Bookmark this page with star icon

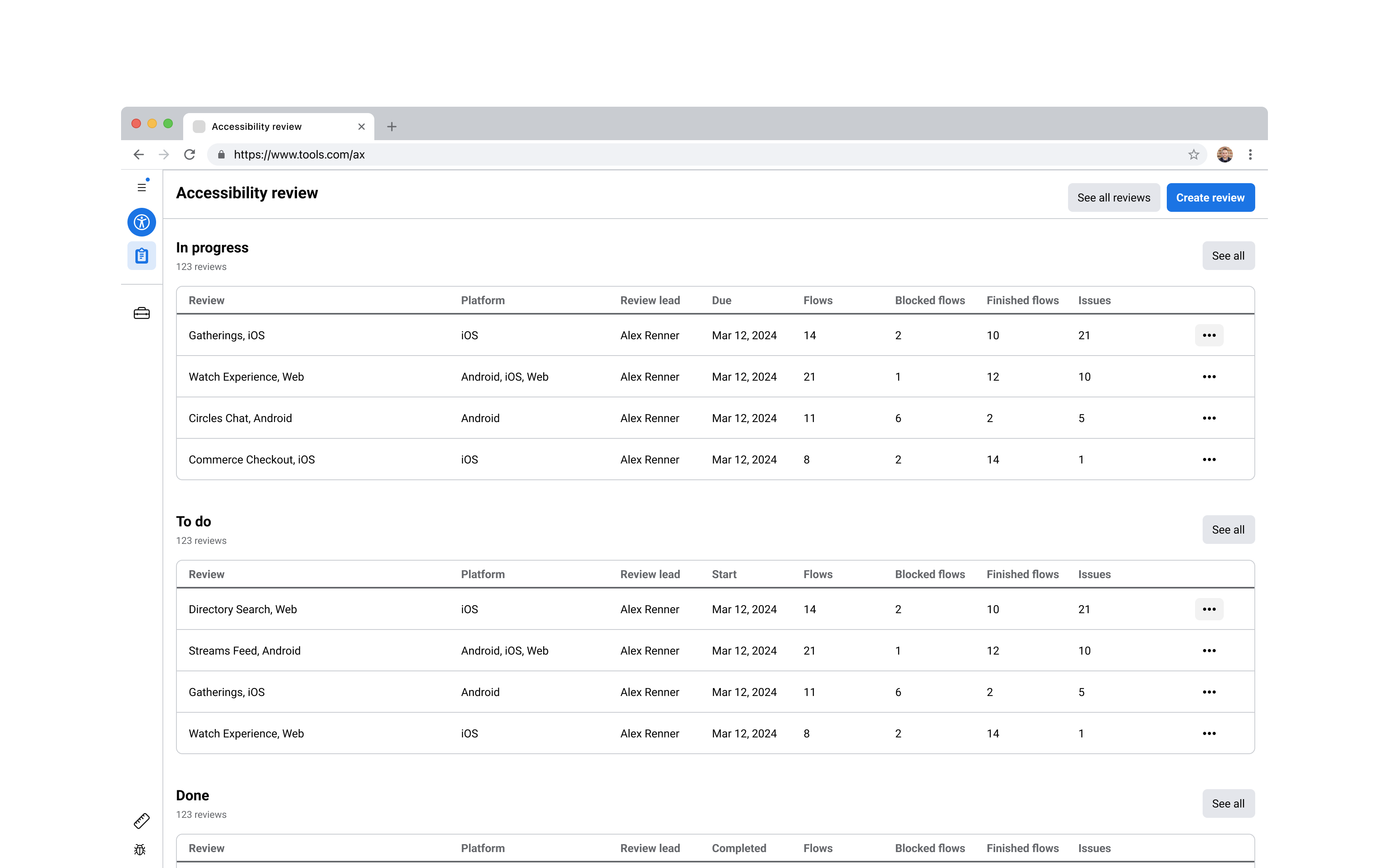pos(1194,154)
